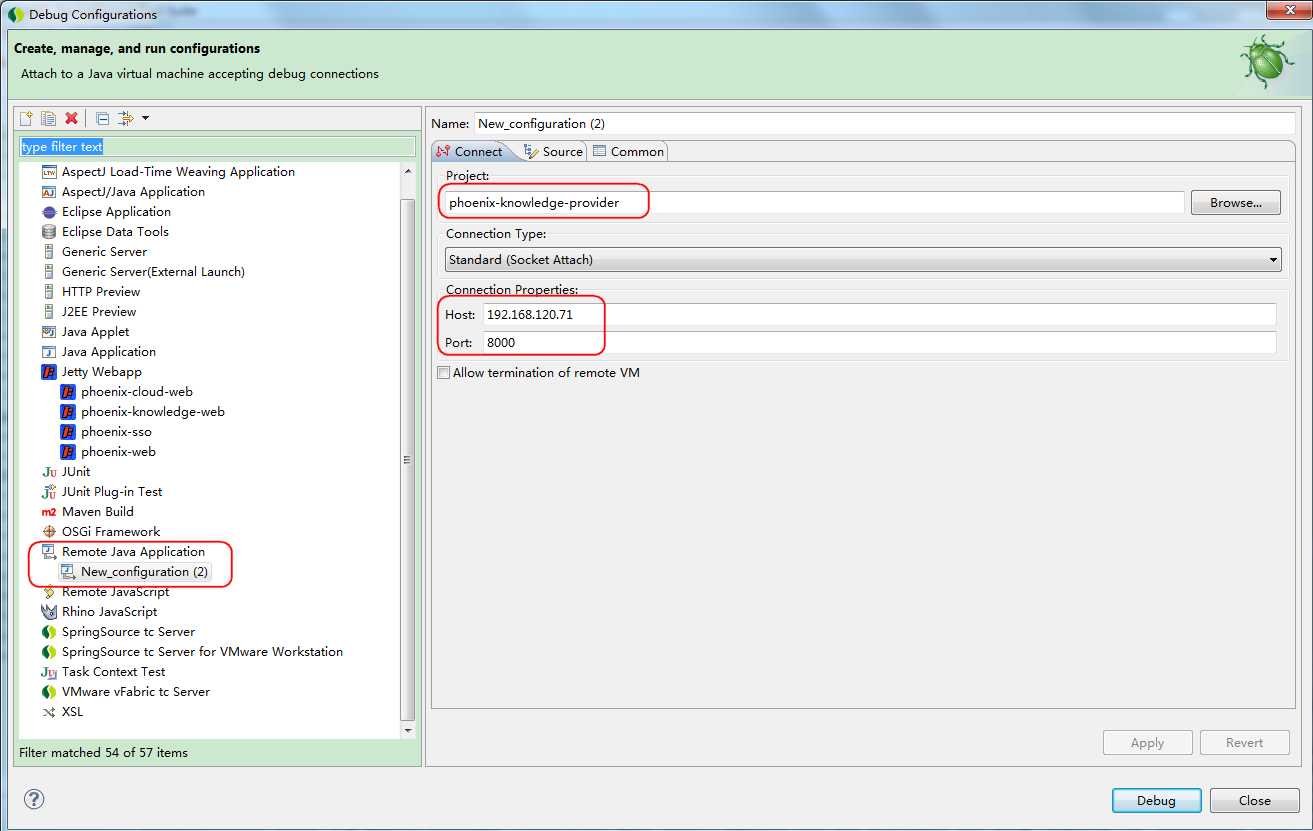Click the "Filter matched 54 of 57 items" text
This screenshot has height=831, width=1313.
point(104,753)
